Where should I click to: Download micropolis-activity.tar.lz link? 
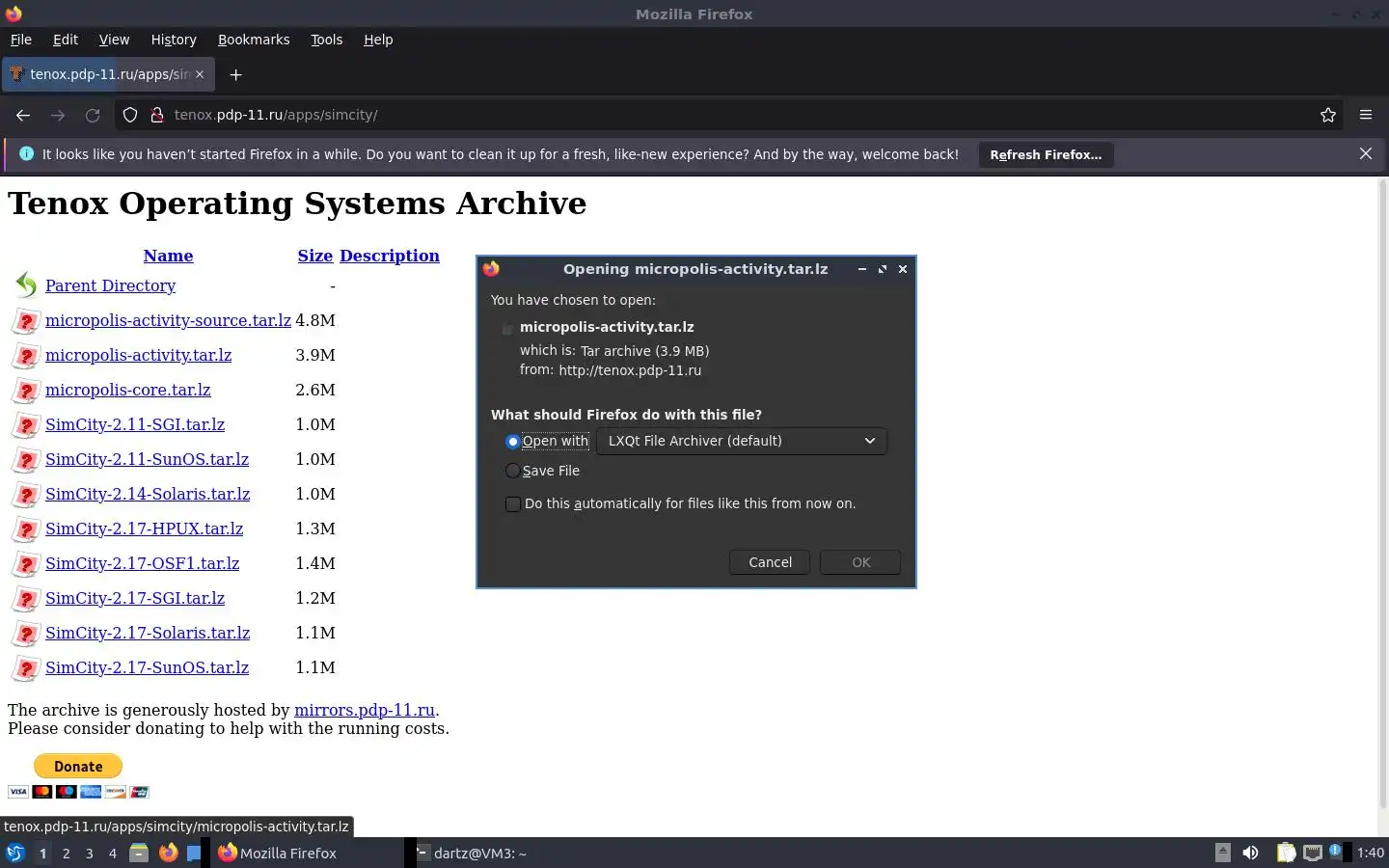coord(138,355)
